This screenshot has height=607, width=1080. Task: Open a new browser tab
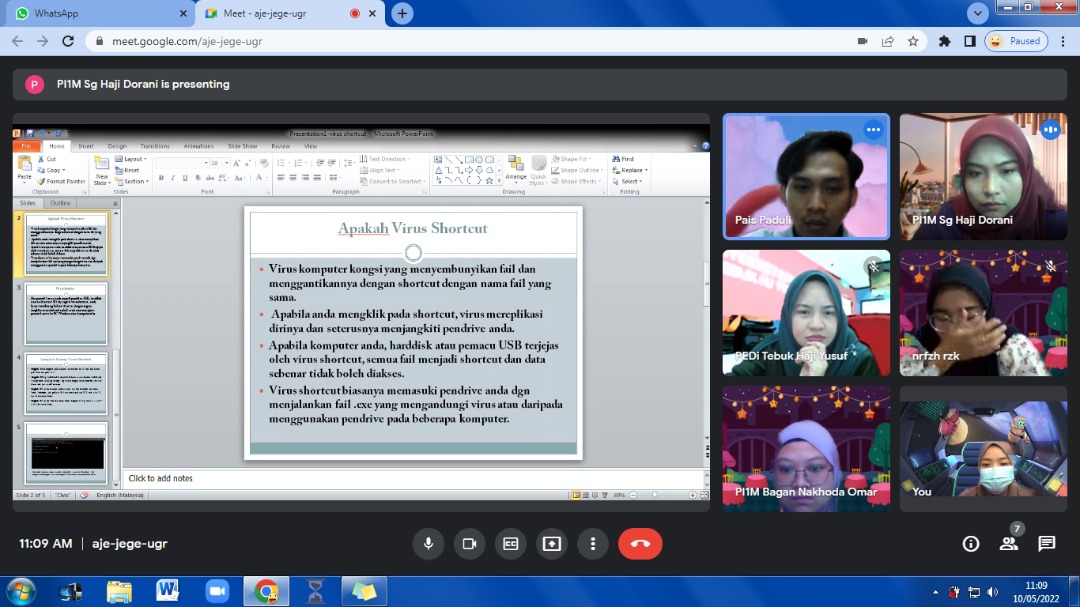[402, 13]
